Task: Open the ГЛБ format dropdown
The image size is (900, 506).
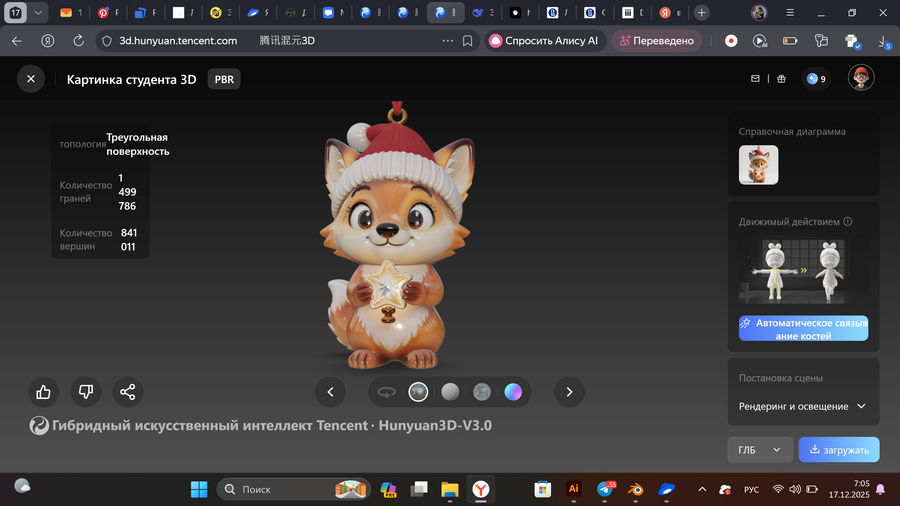Action: point(759,450)
